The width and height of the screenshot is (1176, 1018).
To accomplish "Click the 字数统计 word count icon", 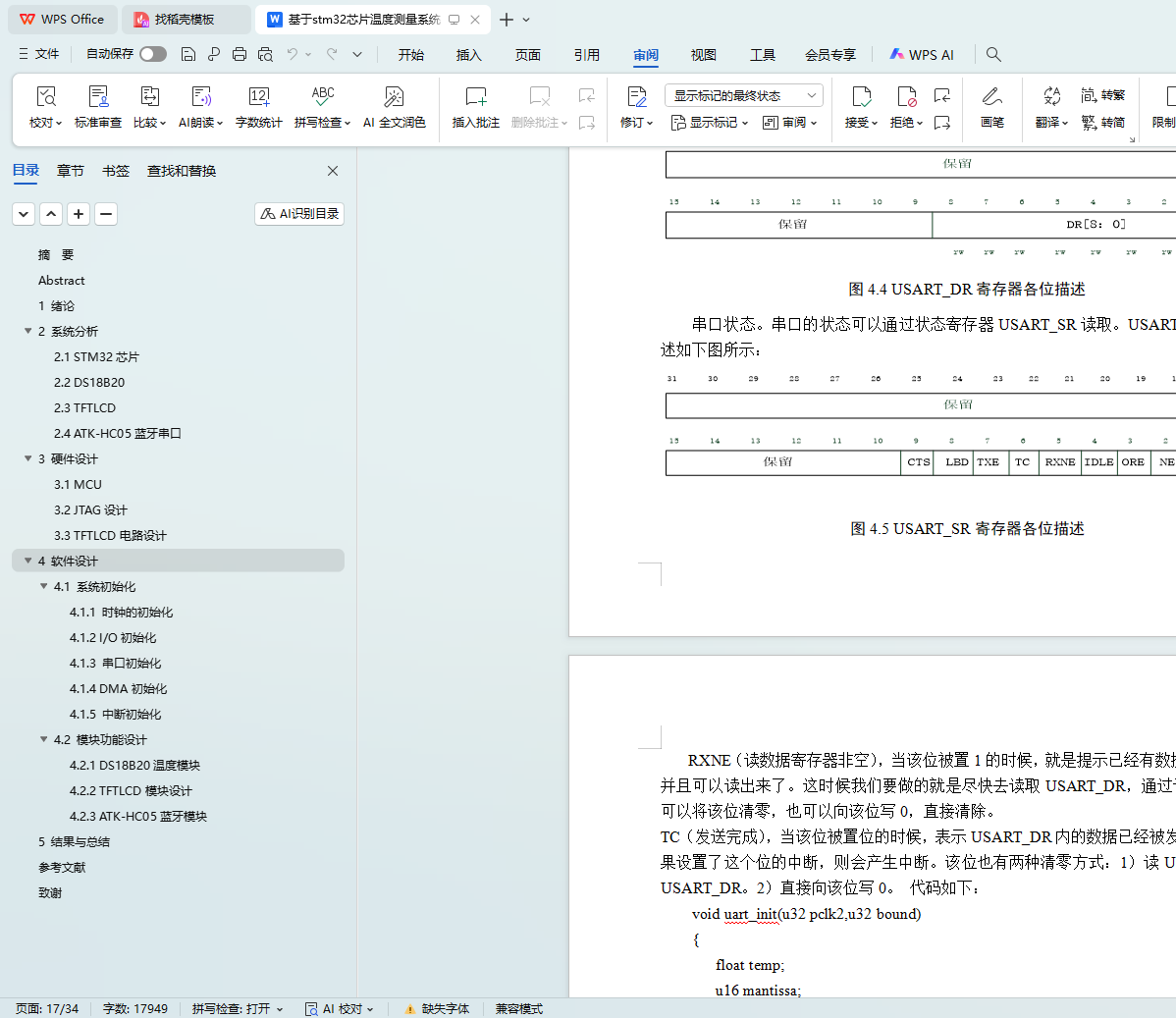I will [x=258, y=97].
